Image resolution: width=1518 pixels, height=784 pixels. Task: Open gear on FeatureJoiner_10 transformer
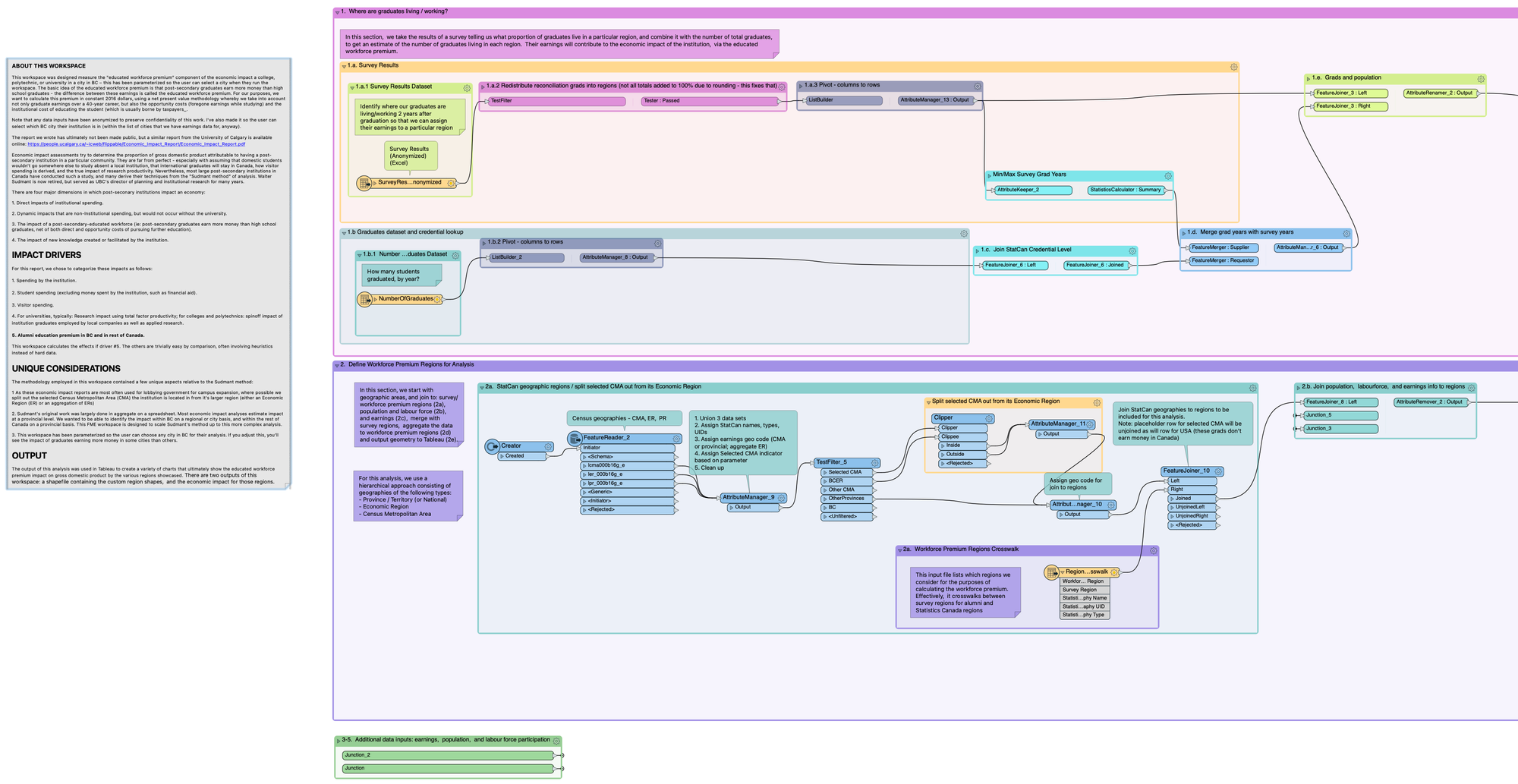click(1218, 471)
